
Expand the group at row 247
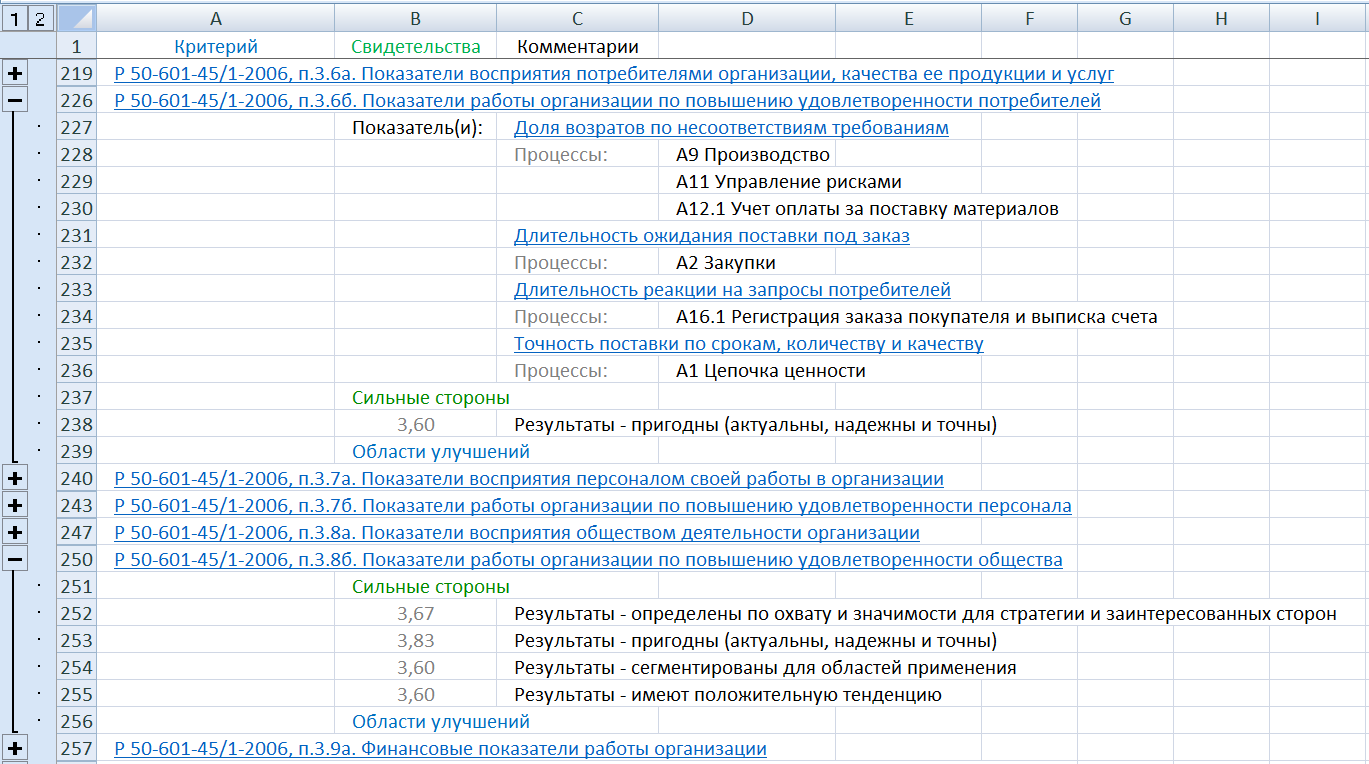[15, 533]
